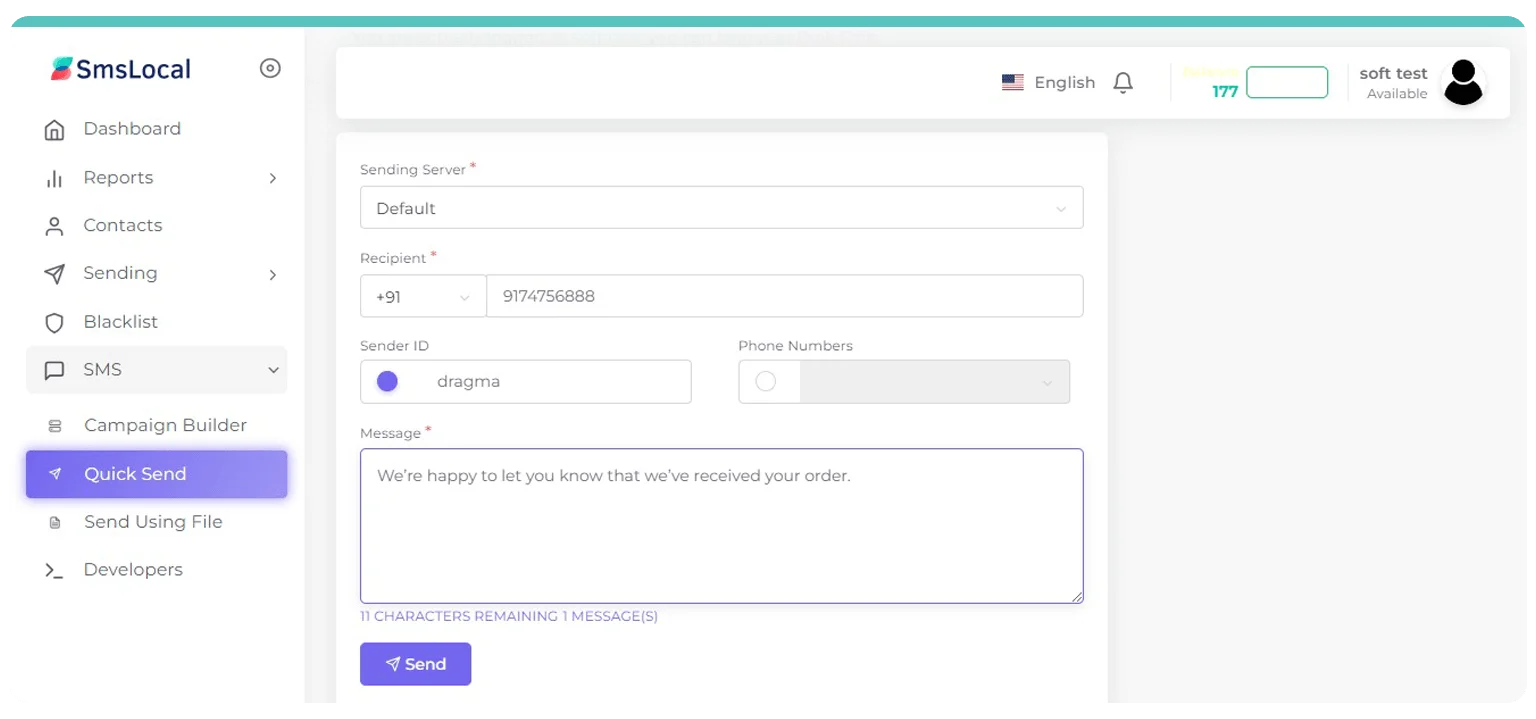
Task: Open Campaign Builder in sidebar
Action: coord(165,426)
